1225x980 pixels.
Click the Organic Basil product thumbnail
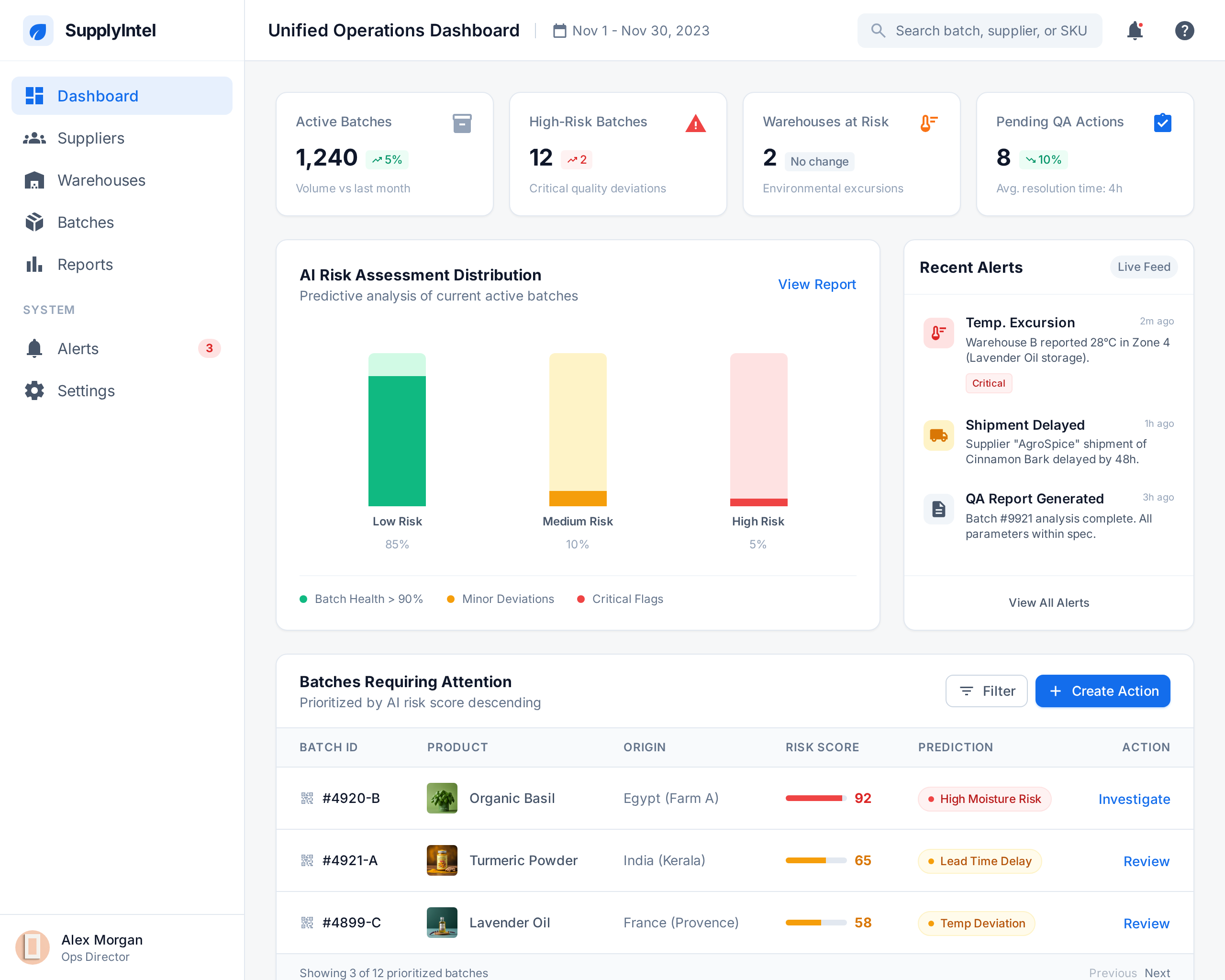[x=442, y=798]
